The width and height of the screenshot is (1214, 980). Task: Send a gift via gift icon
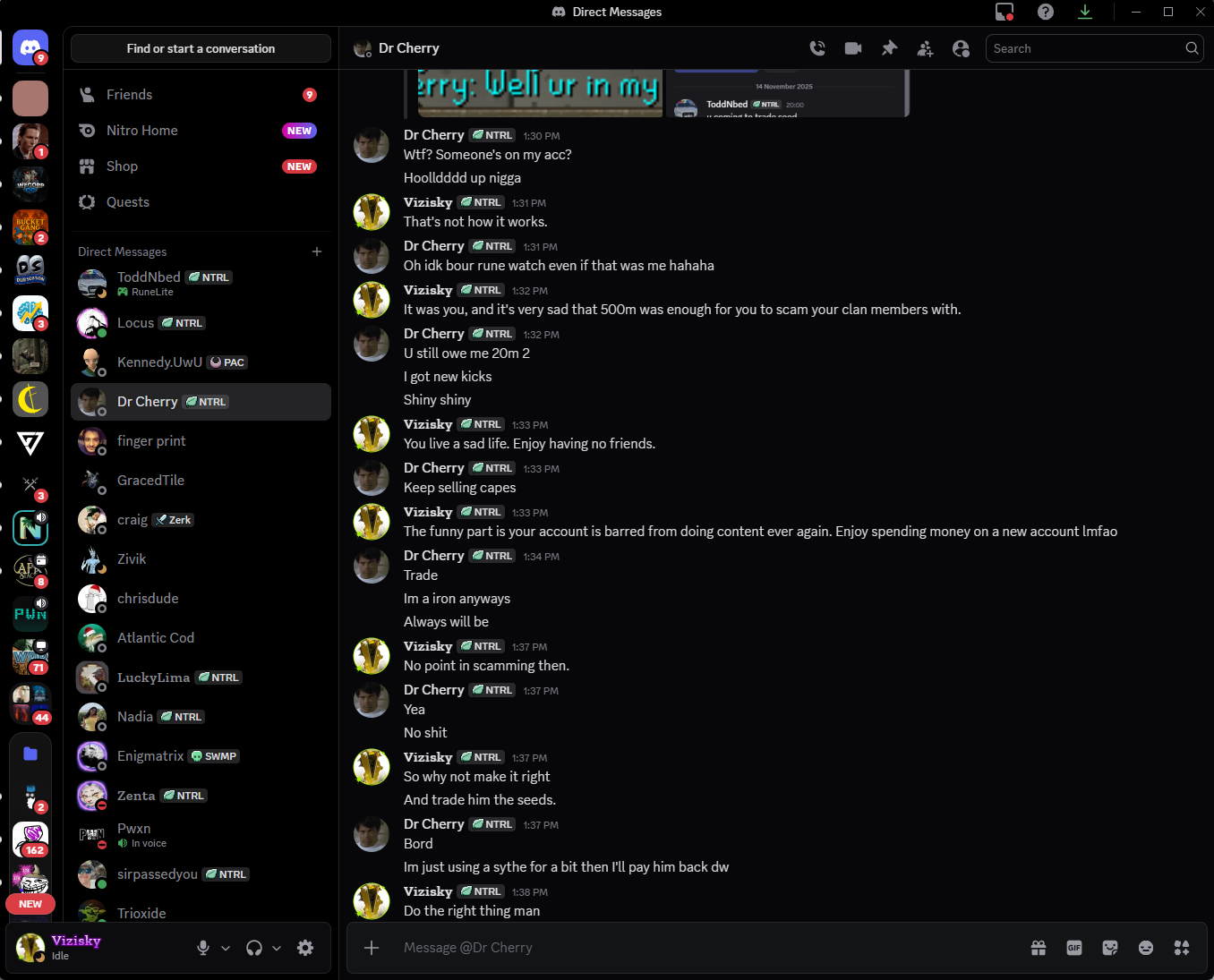point(1039,948)
